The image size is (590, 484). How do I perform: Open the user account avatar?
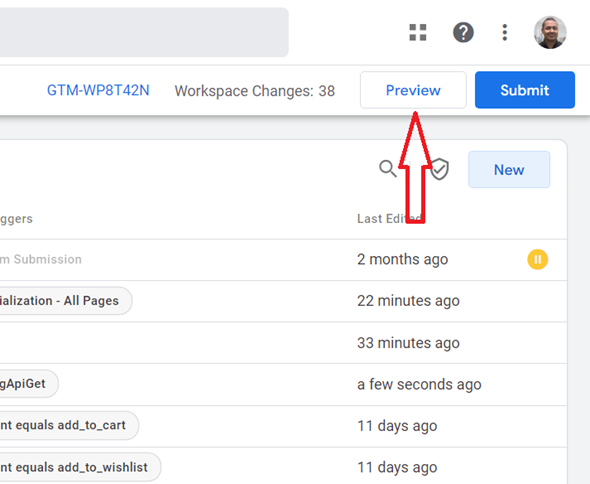click(550, 32)
